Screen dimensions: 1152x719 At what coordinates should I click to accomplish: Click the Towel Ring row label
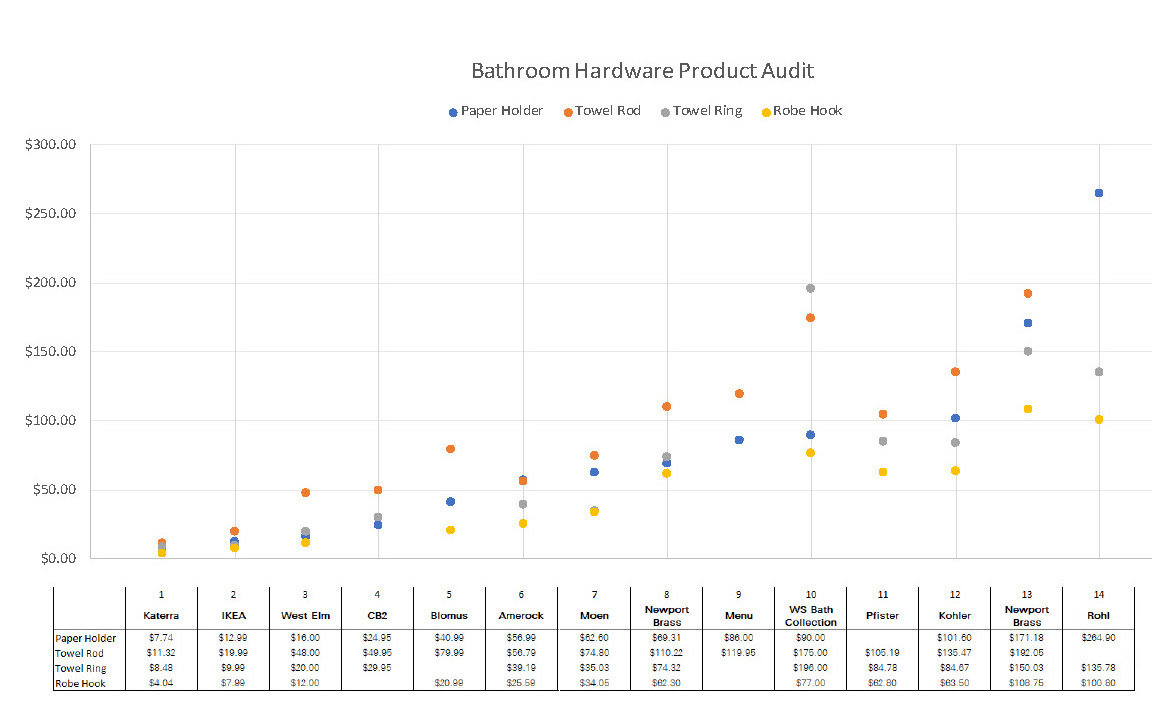81,669
